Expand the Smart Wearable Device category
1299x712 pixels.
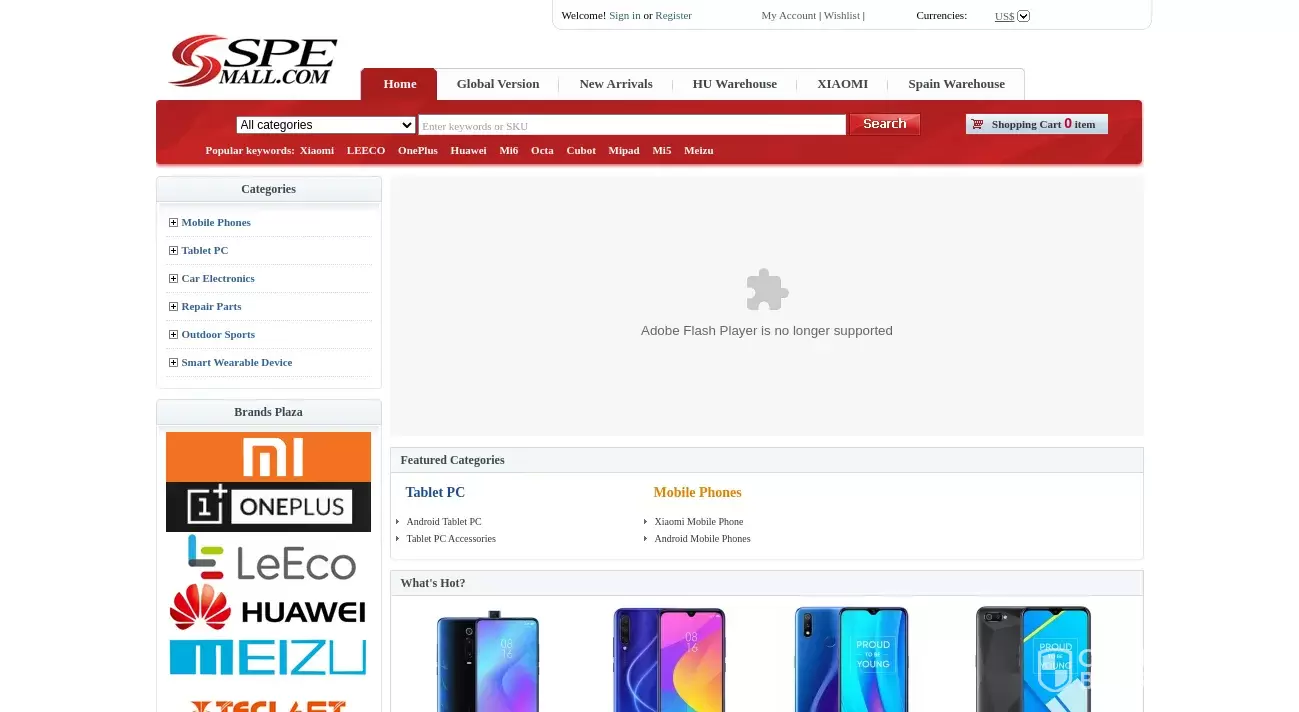click(x=173, y=362)
